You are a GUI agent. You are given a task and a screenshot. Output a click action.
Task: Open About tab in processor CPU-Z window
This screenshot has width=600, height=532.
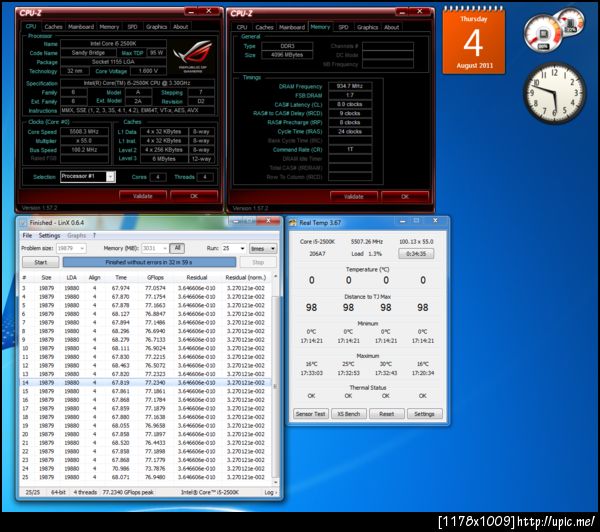(x=181, y=27)
